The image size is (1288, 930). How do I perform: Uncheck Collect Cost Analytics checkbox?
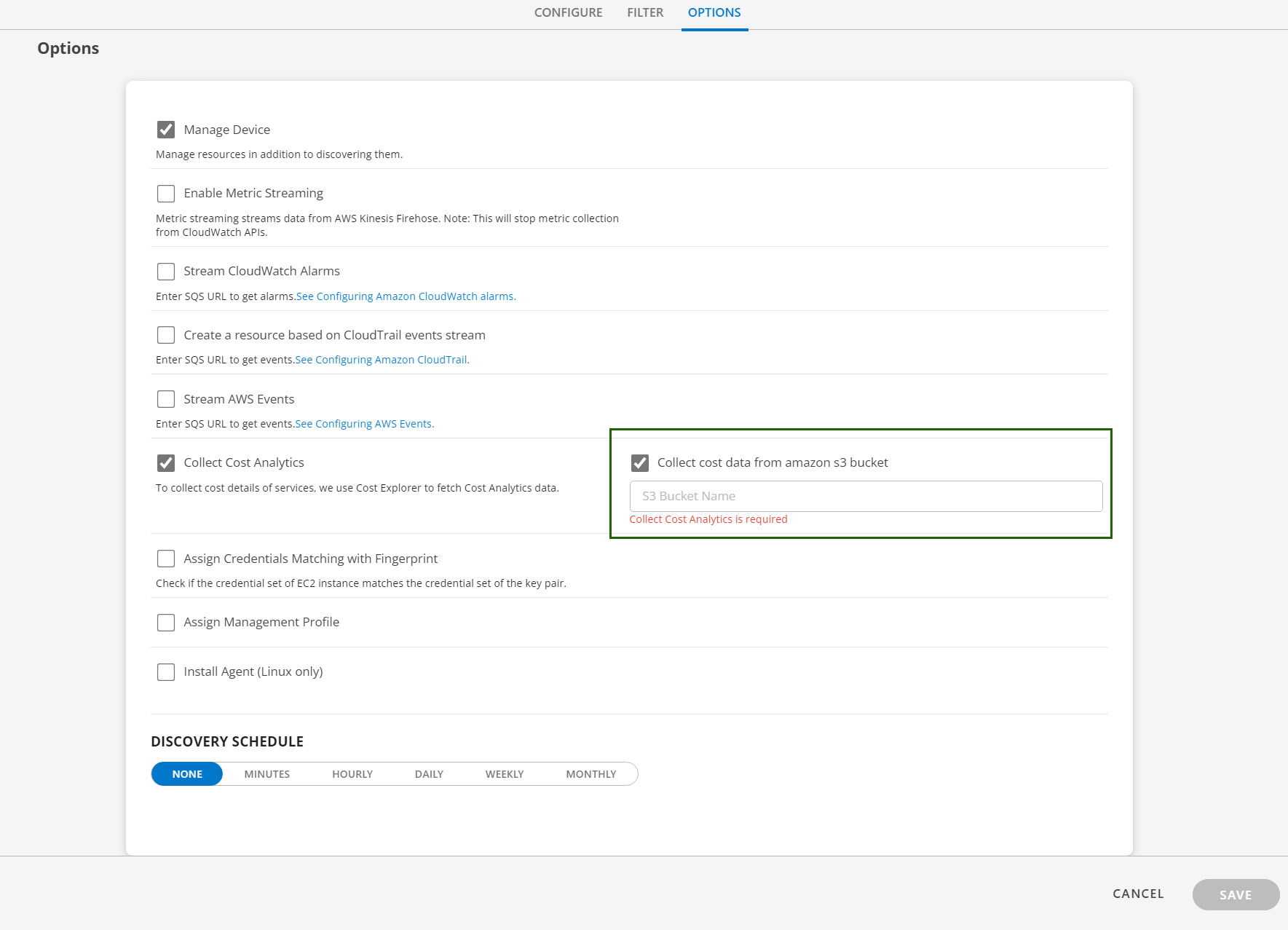(166, 462)
